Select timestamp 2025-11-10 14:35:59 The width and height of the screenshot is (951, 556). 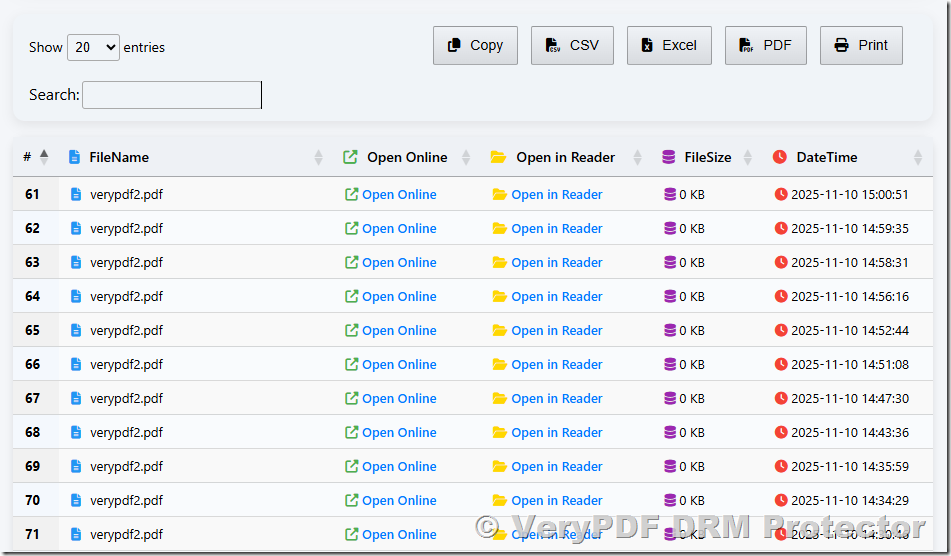point(850,466)
